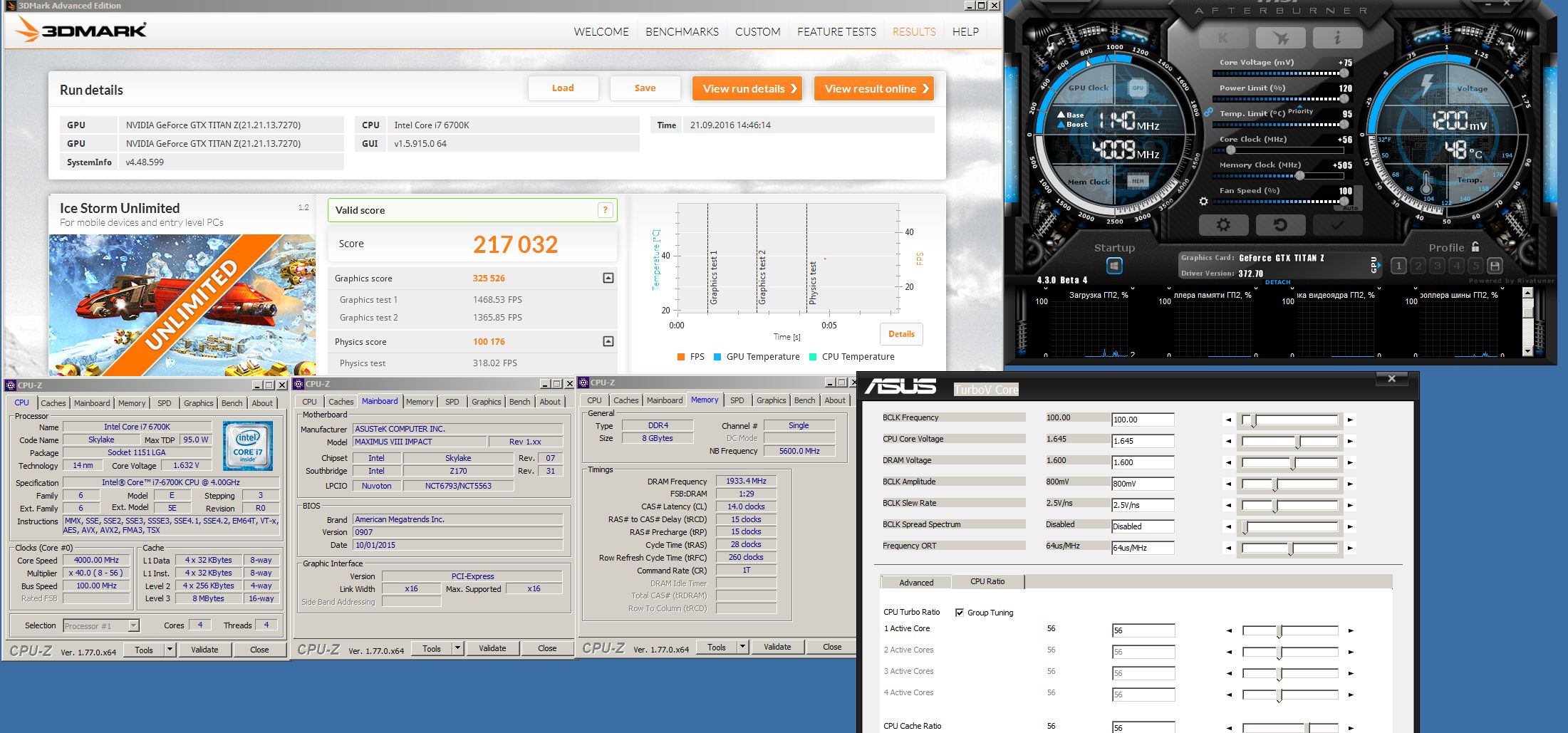The width and height of the screenshot is (1568, 733).
Task: Increase CPU Core Voltage with right arrow
Action: click(1350, 442)
